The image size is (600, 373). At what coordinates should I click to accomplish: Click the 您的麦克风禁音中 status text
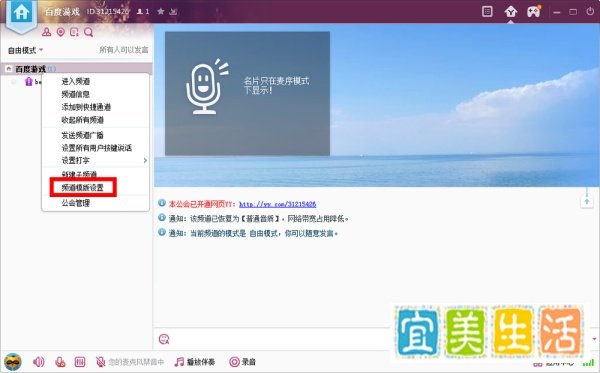[136, 362]
